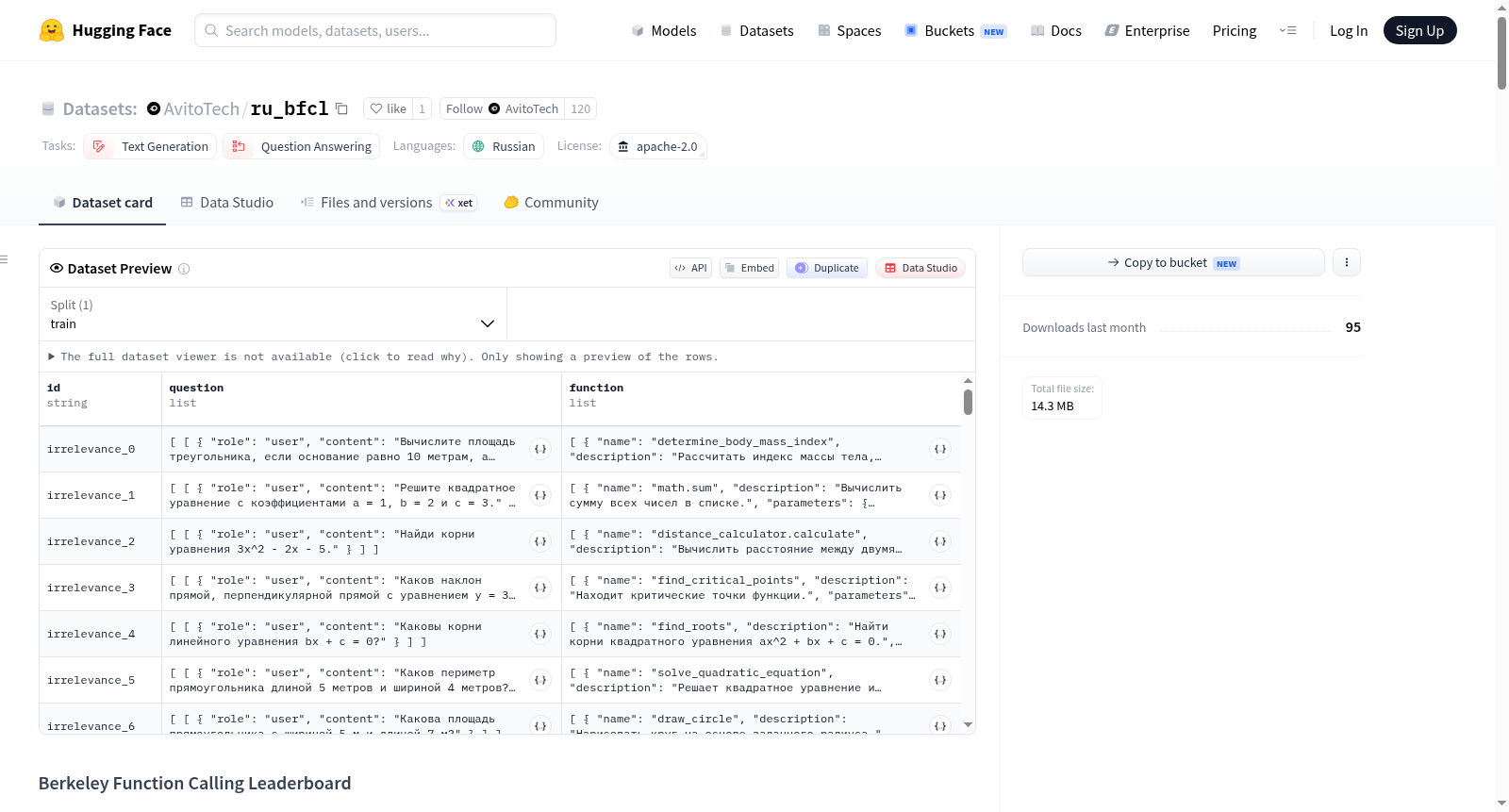Expand question JSON for irrelevance_2 row
This screenshot has height=812, width=1509.
coord(540,541)
